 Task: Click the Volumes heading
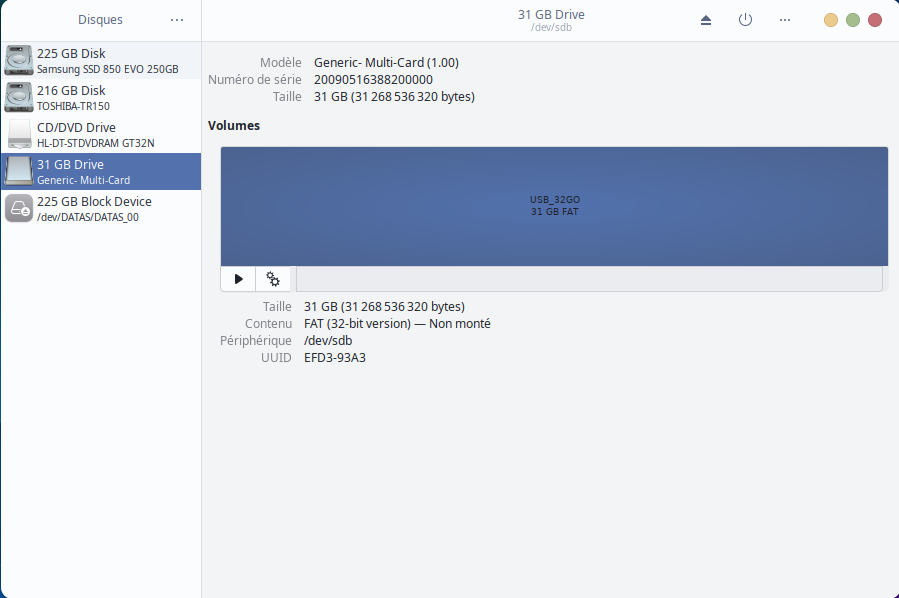click(x=234, y=126)
